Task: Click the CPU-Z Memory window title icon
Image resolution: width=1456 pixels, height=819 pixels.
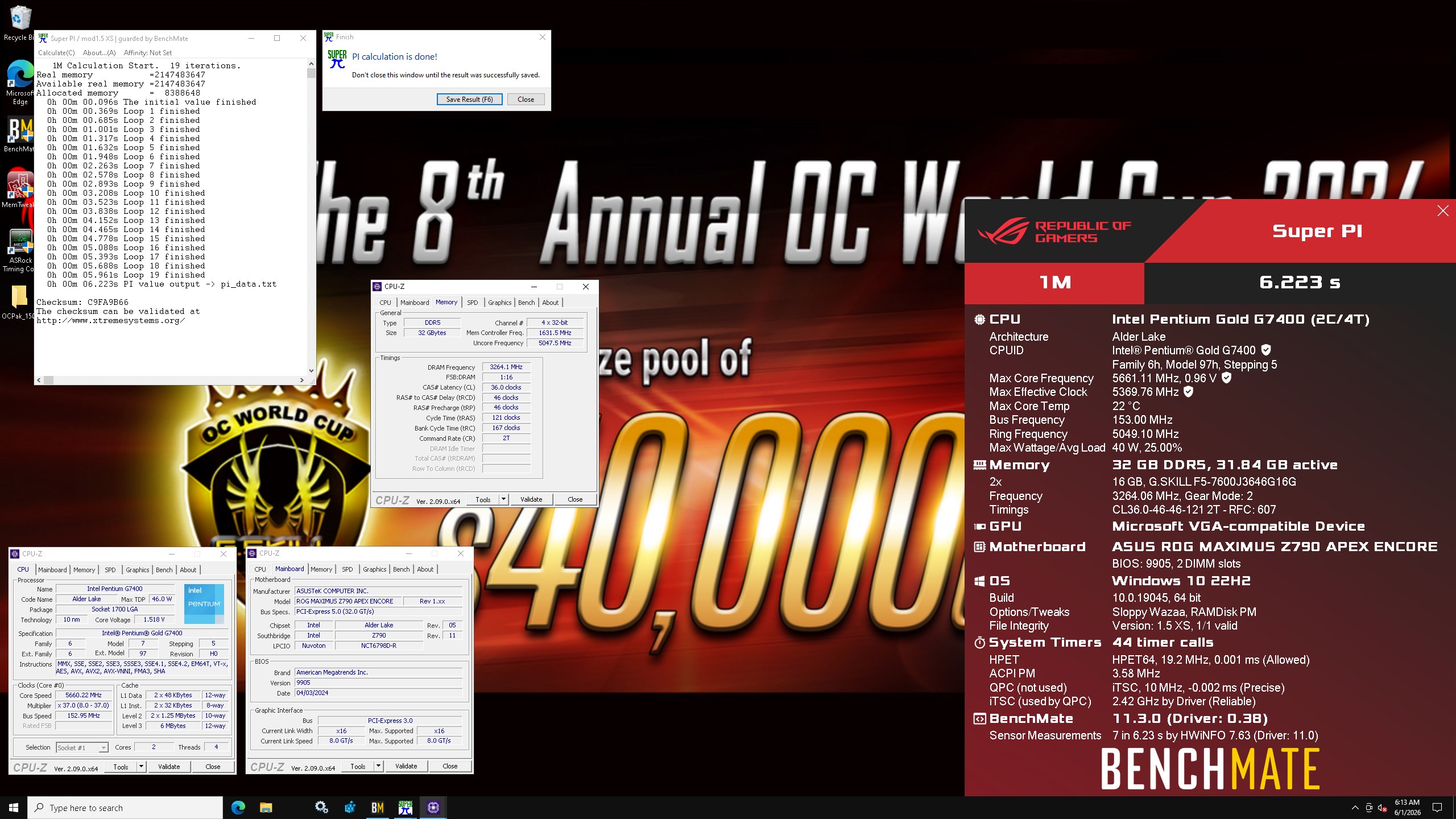Action: tap(377, 287)
